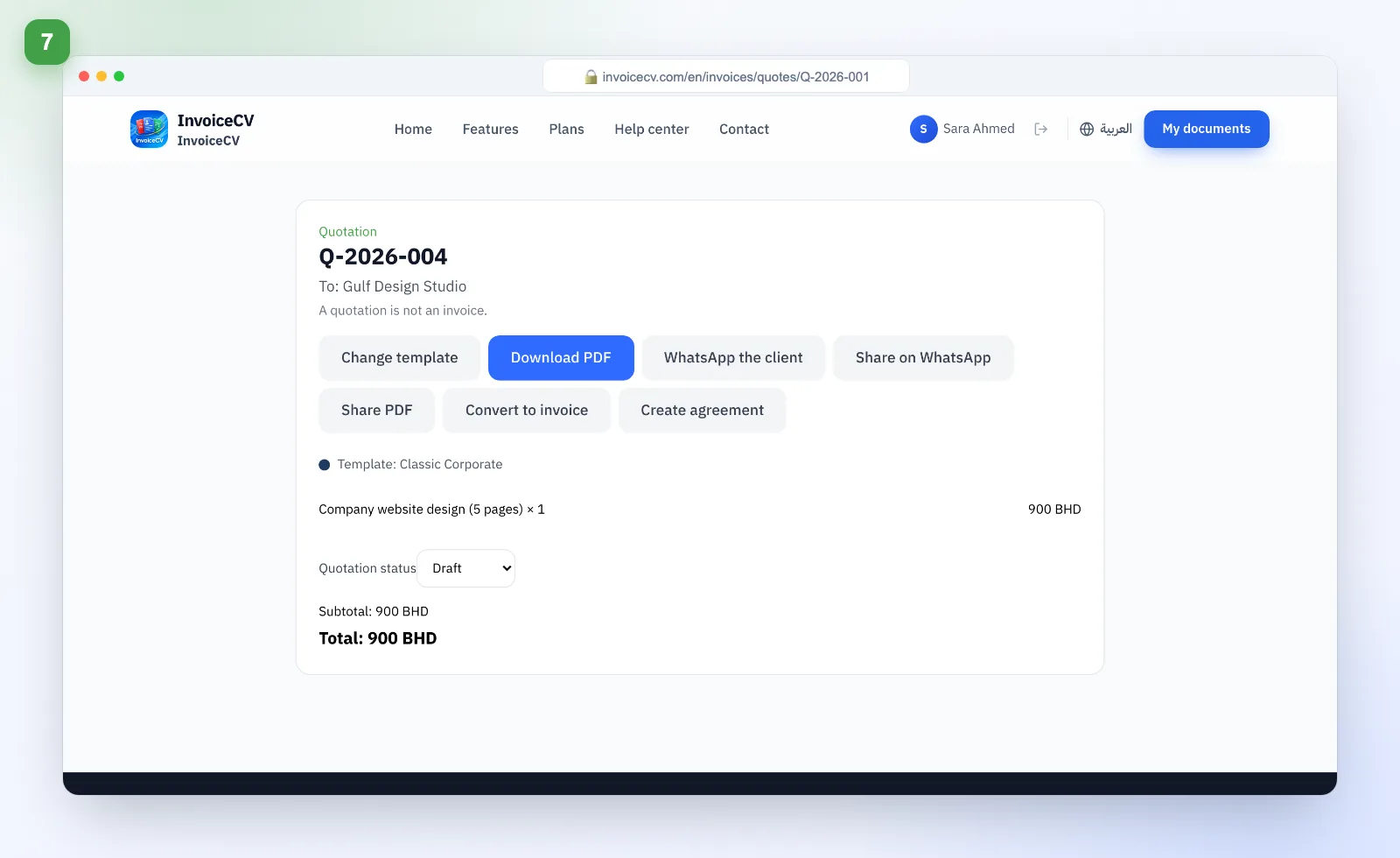Click the browser address bar lock icon

coord(591,77)
